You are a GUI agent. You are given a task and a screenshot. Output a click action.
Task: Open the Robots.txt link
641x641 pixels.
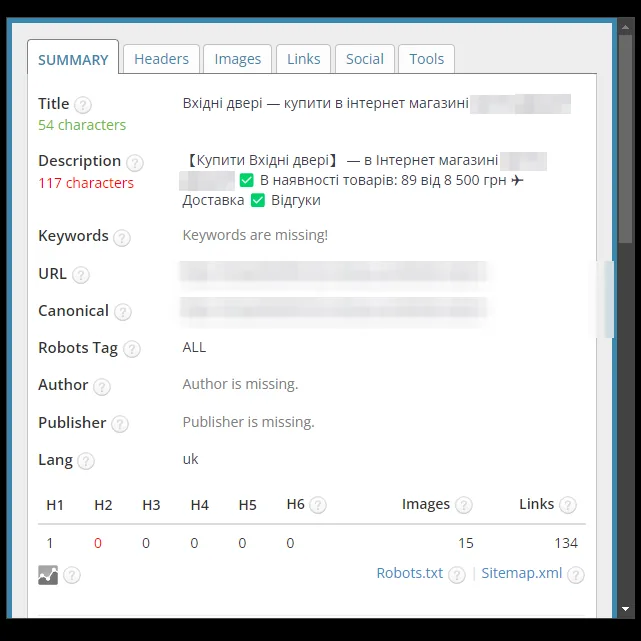[x=410, y=573]
